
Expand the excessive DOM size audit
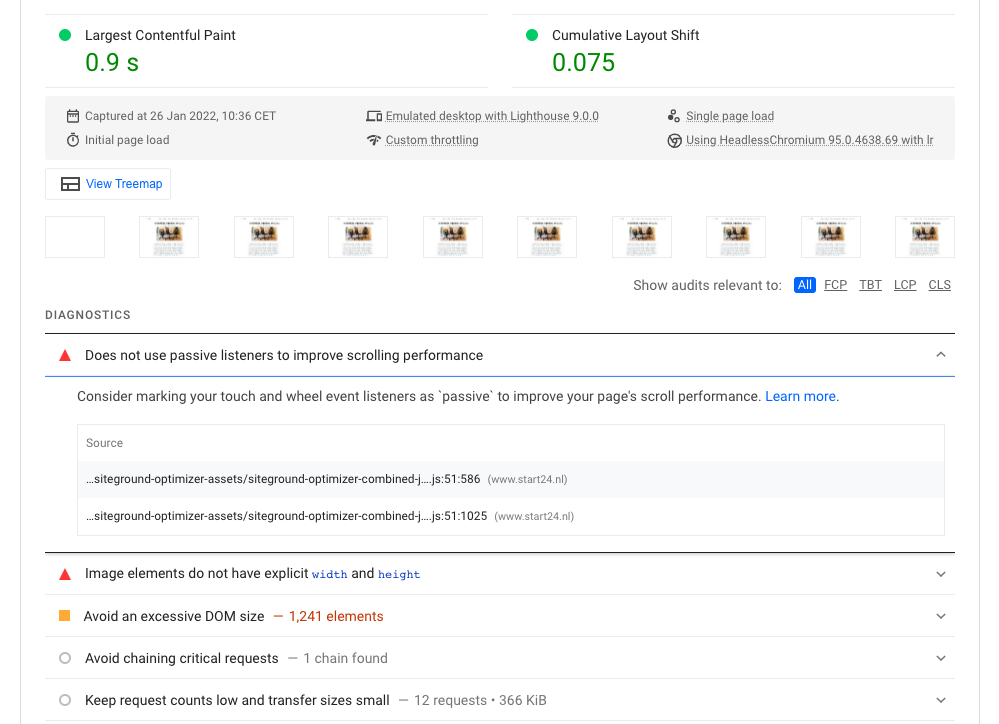(940, 616)
